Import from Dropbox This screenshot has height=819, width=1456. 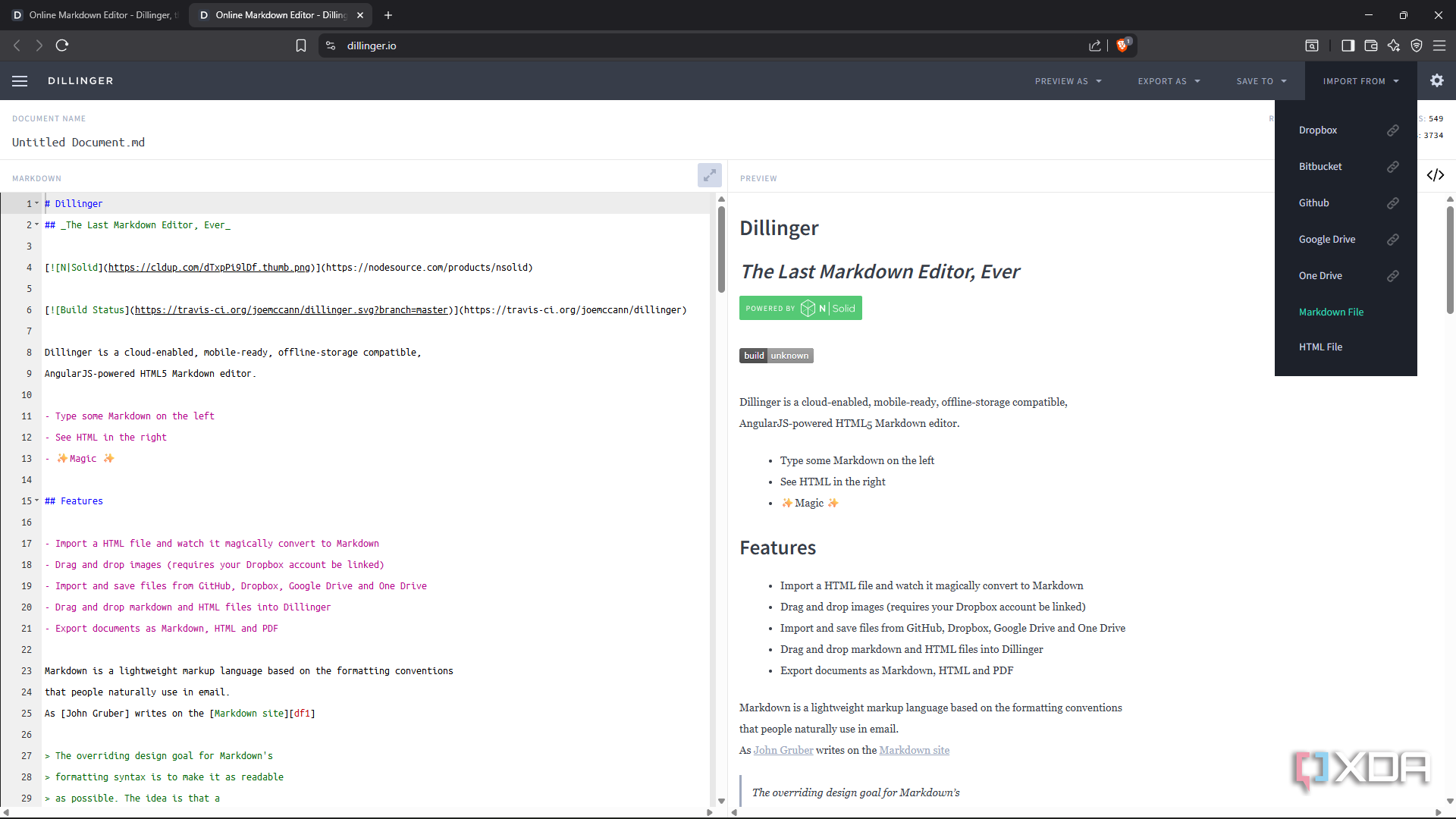(x=1318, y=130)
